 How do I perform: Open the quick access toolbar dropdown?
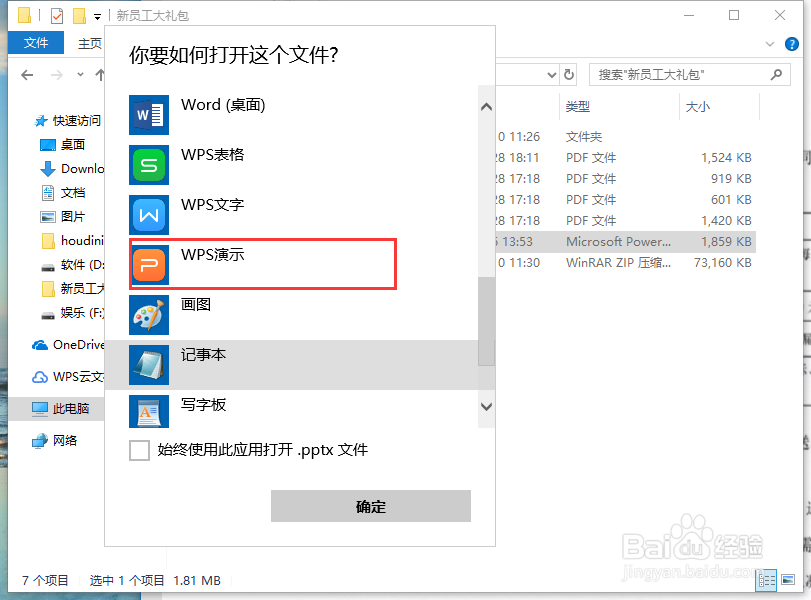[x=97, y=17]
